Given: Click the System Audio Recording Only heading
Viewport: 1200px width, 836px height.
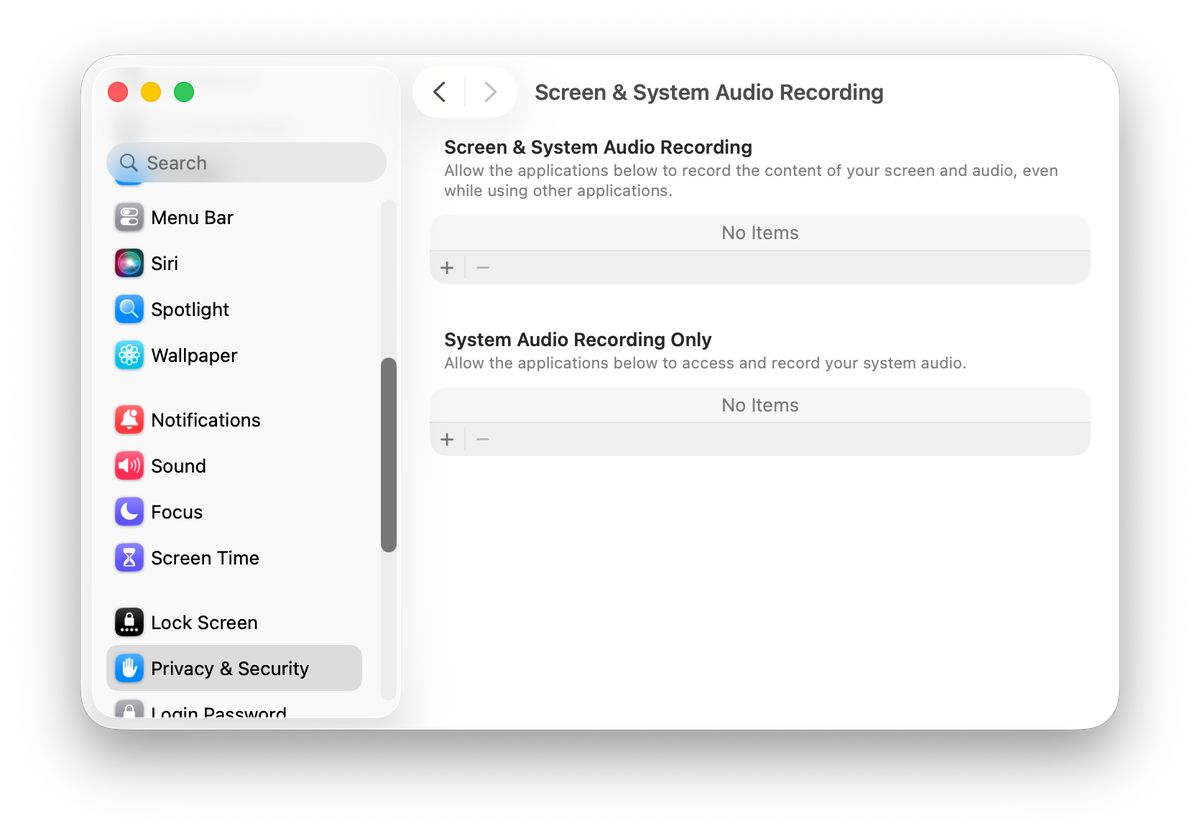Looking at the screenshot, I should coord(578,339).
